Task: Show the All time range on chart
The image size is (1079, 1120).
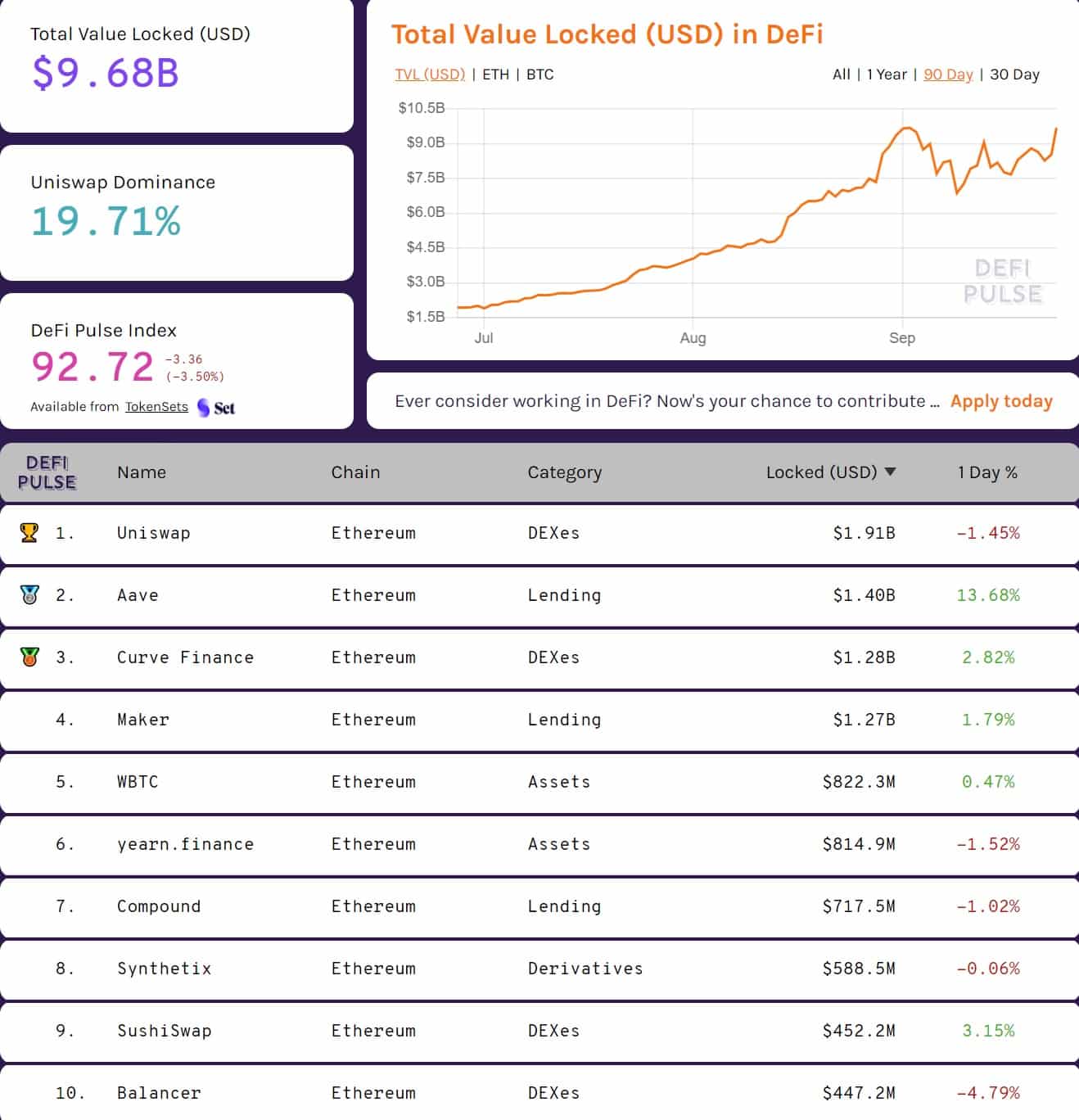Action: pyautogui.click(x=841, y=75)
